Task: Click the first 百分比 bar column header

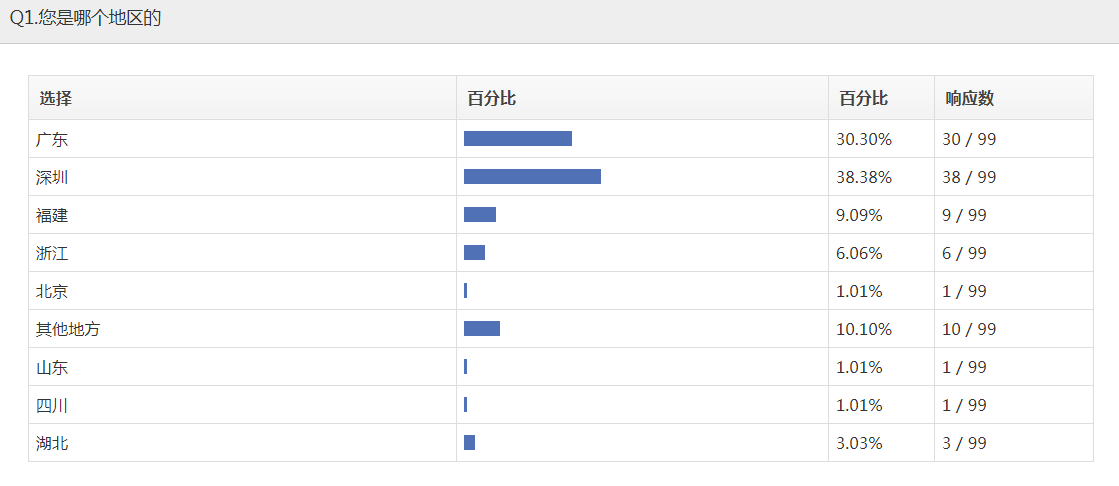Action: click(x=492, y=99)
